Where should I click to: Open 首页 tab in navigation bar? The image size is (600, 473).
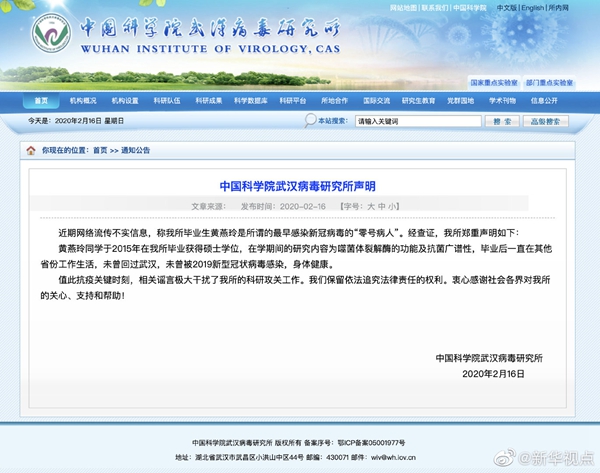(x=41, y=101)
